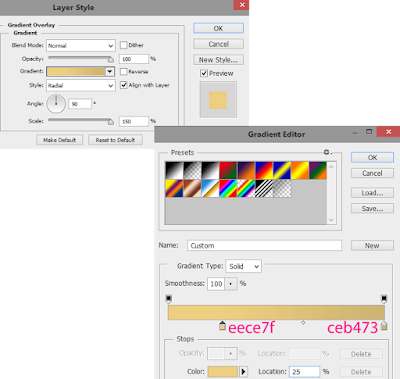Select the right opacity stop marker

(384, 299)
